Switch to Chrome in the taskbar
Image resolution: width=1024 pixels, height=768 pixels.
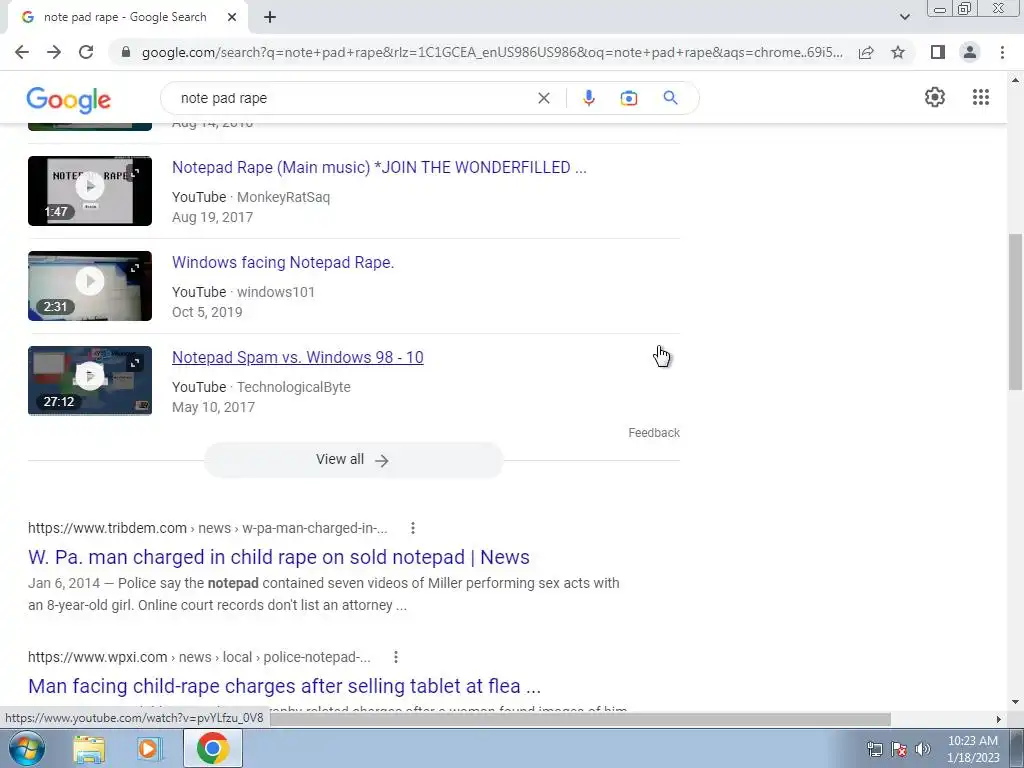point(213,748)
